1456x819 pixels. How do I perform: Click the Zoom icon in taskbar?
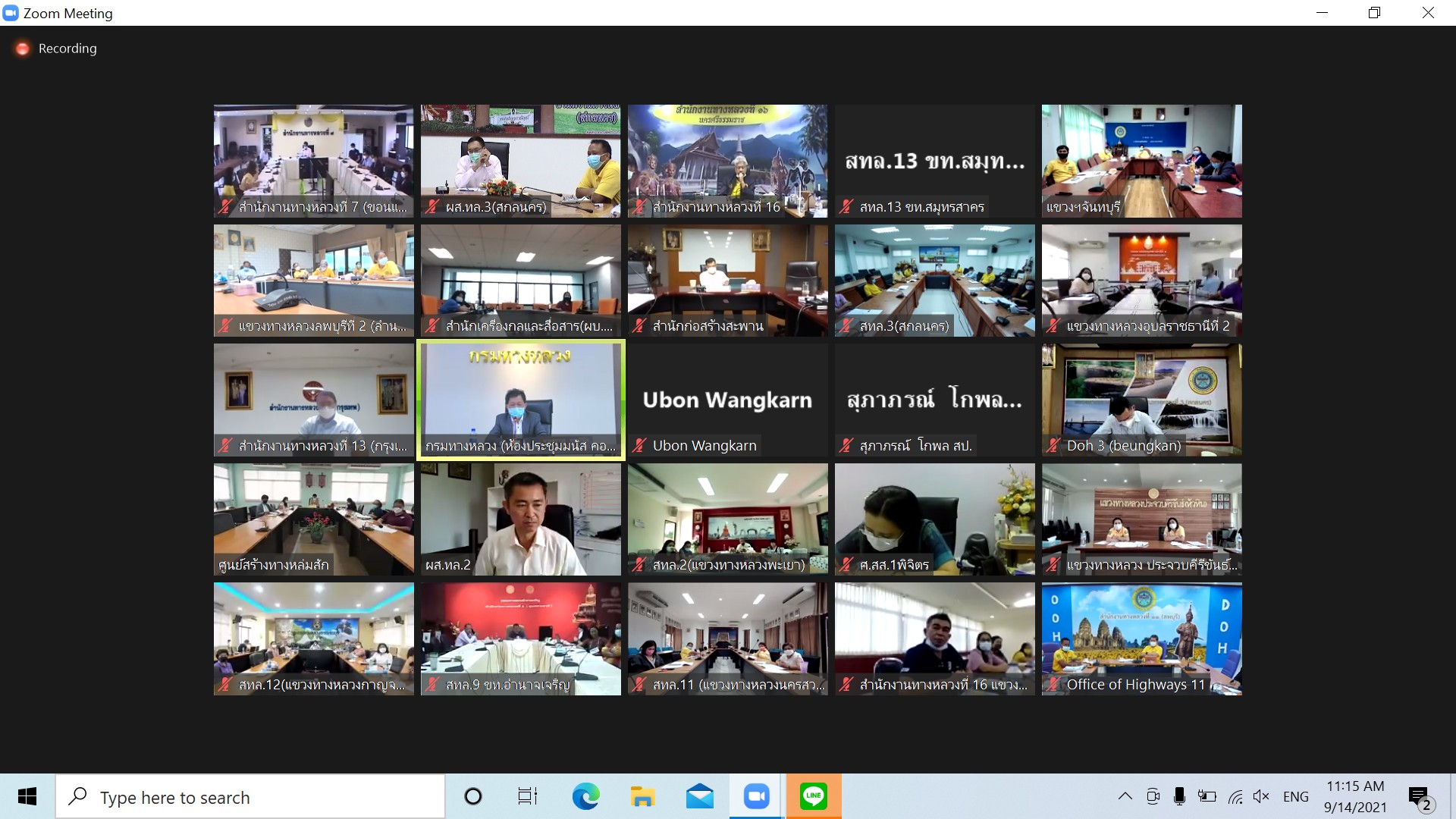point(756,796)
